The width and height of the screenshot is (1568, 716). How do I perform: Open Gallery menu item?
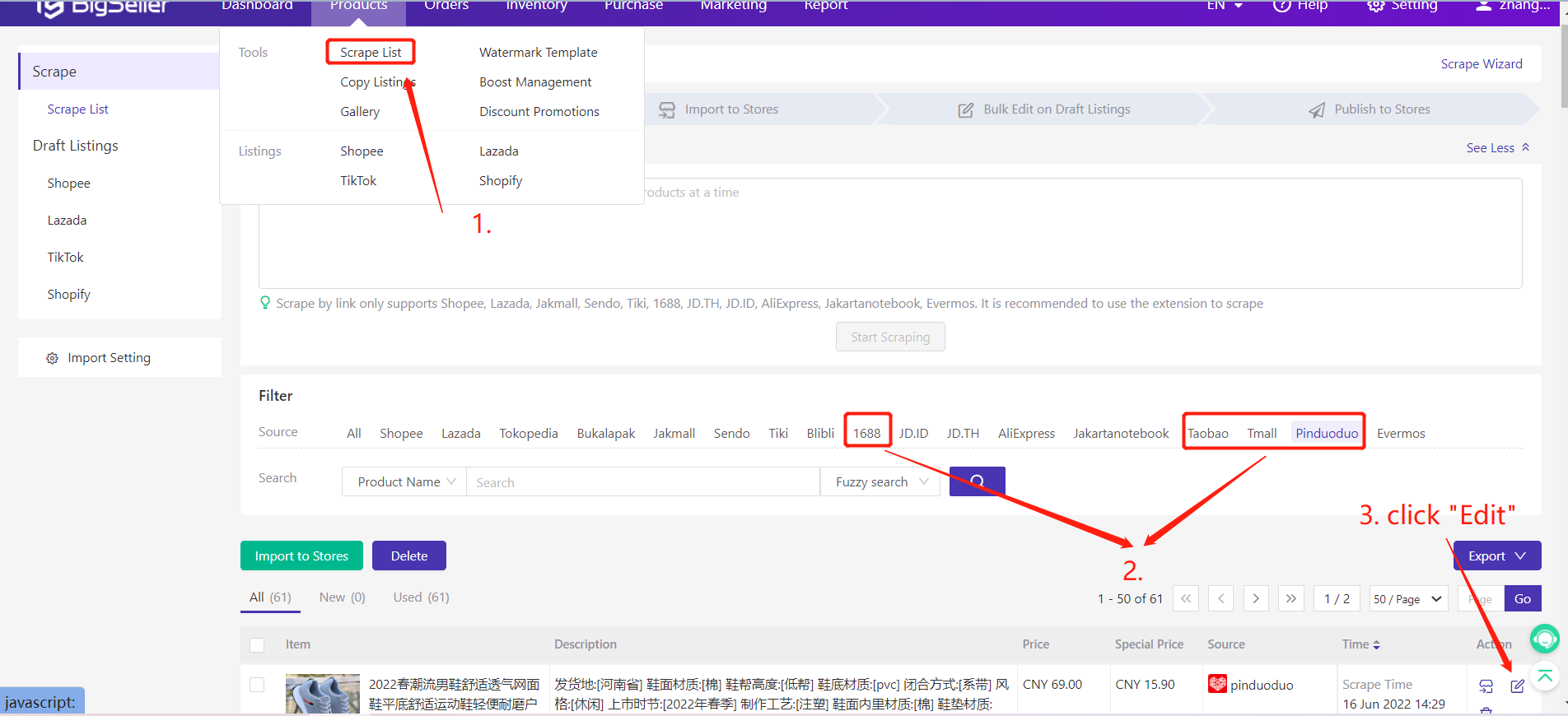(x=360, y=112)
